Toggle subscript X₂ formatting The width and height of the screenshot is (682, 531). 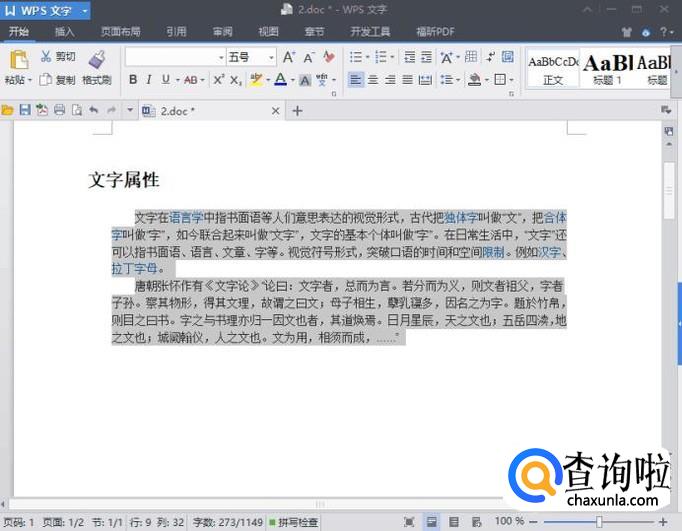click(236, 80)
